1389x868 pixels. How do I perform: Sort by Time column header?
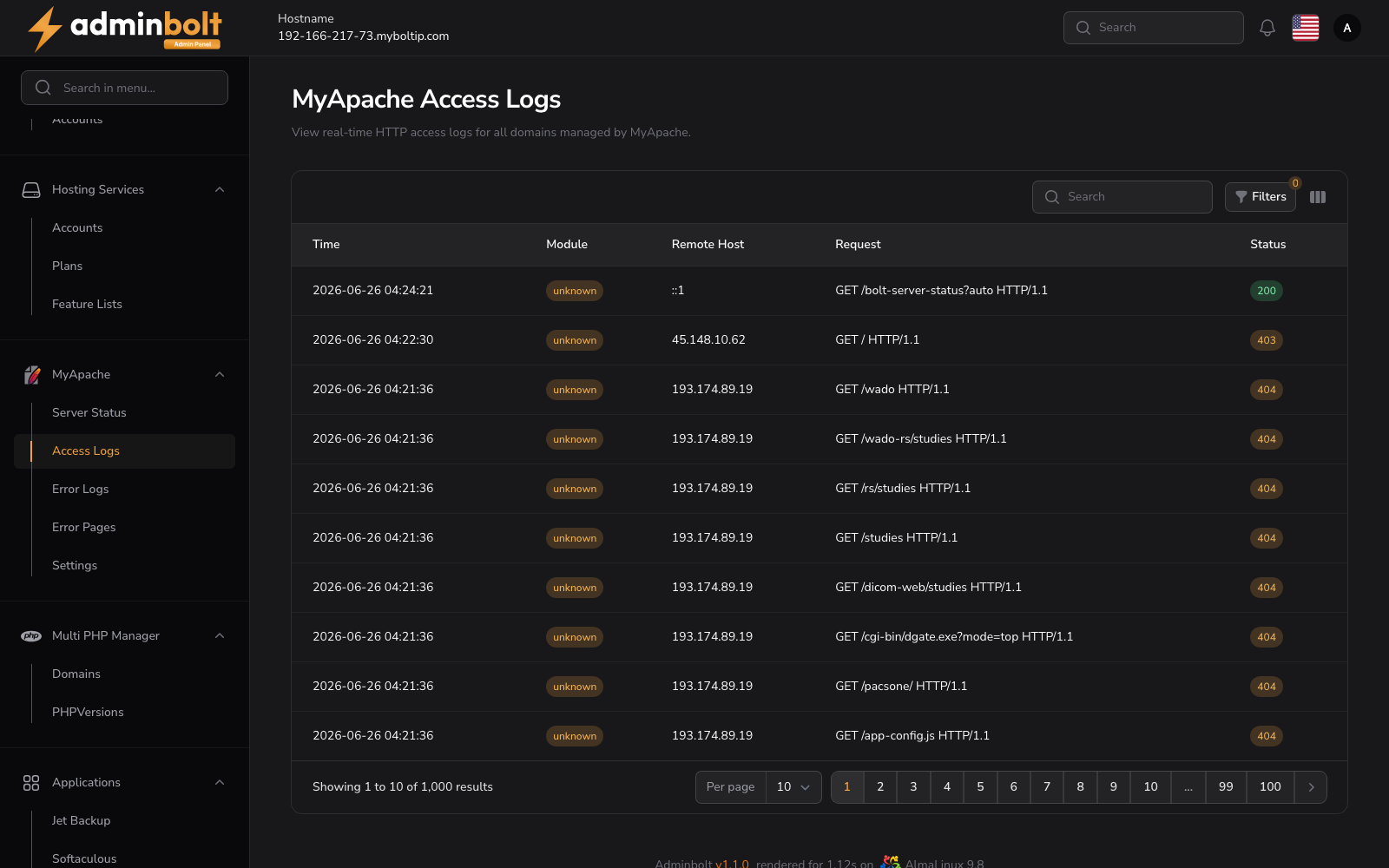pos(326,245)
